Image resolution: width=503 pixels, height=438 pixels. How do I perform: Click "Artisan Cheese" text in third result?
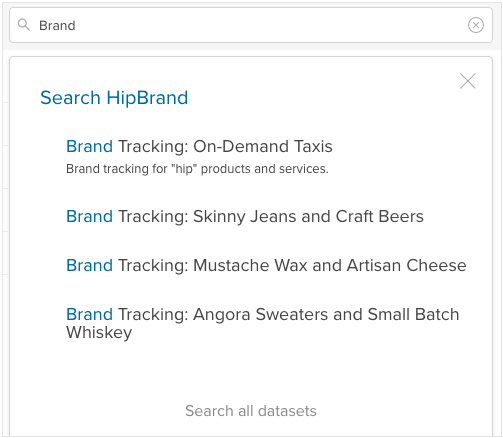tap(407, 265)
